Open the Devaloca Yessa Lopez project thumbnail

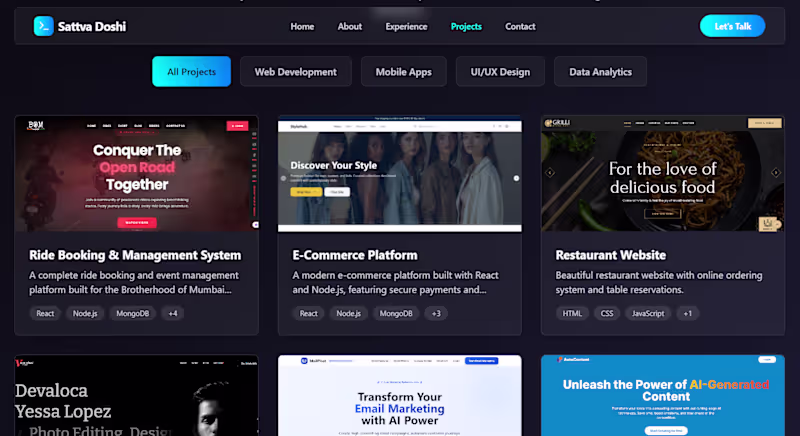(137, 396)
